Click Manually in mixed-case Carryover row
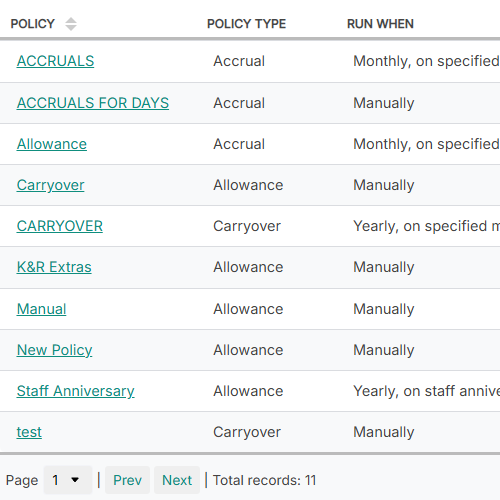The image size is (500, 500). click(383, 185)
